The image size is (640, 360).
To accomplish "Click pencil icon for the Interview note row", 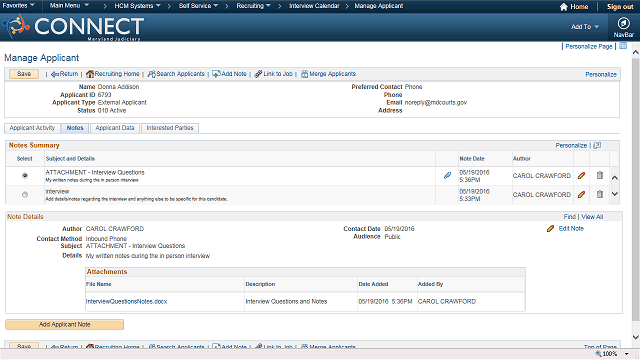I will 581,195.
